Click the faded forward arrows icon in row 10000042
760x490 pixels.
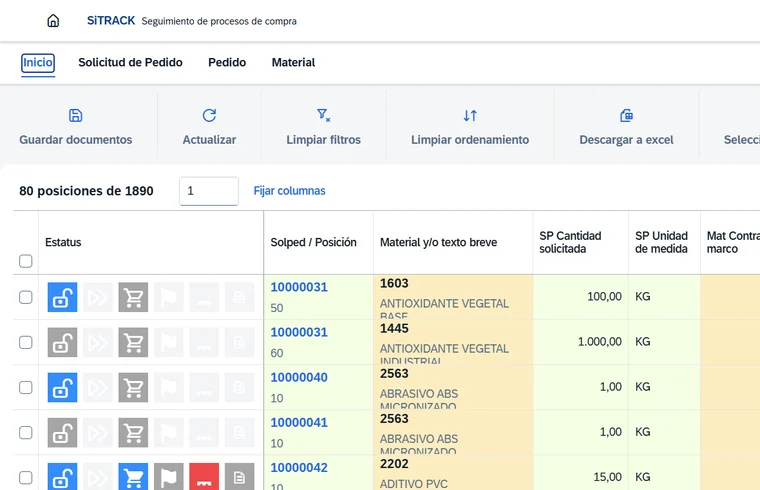(x=98, y=476)
